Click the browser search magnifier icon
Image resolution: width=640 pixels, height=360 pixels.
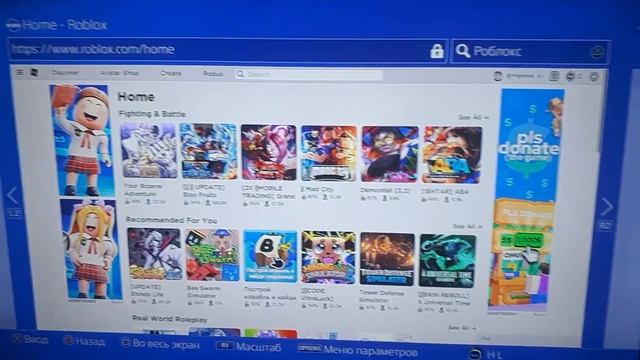pyautogui.click(x=463, y=51)
